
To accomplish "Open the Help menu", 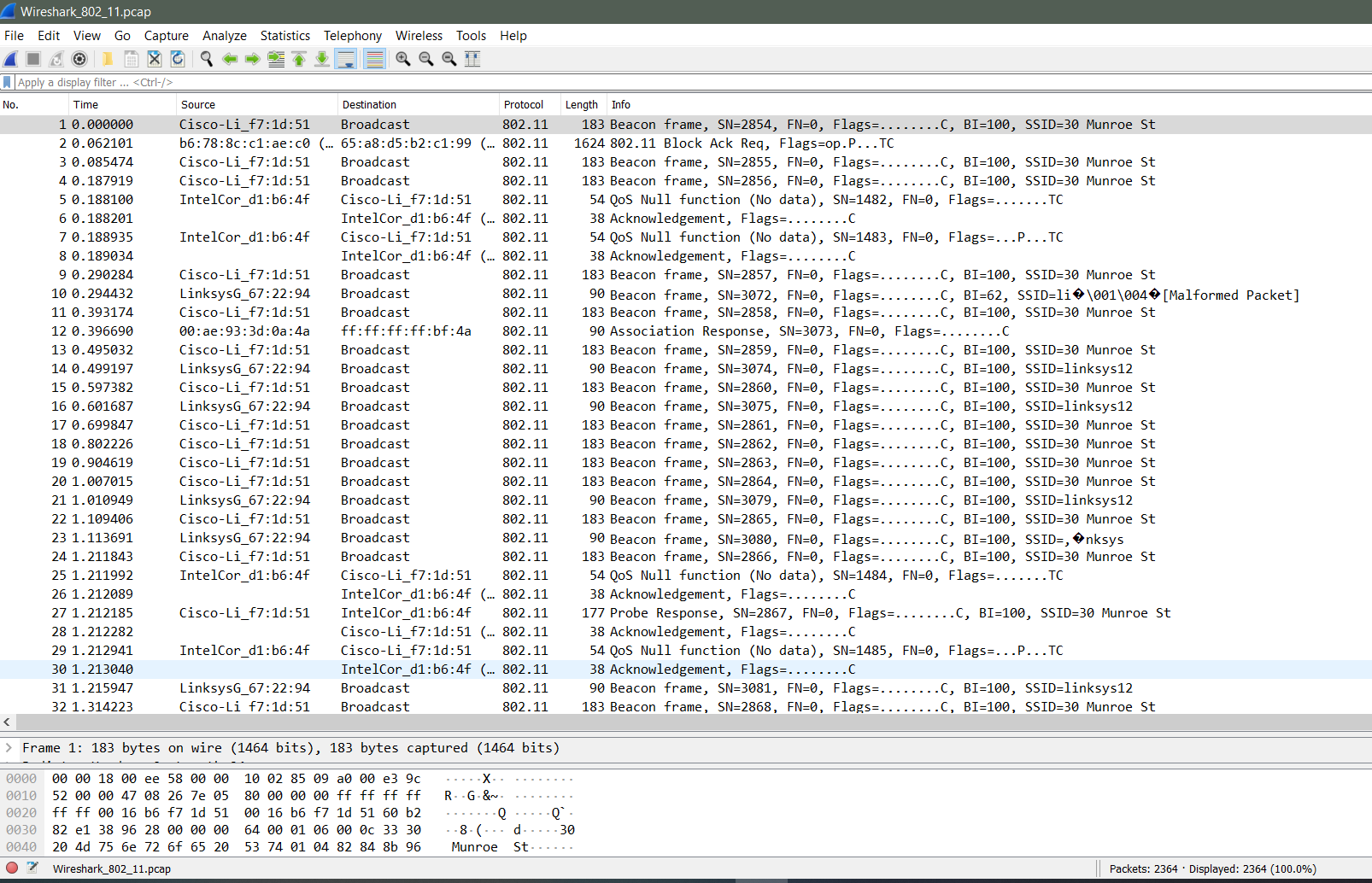I will [513, 36].
